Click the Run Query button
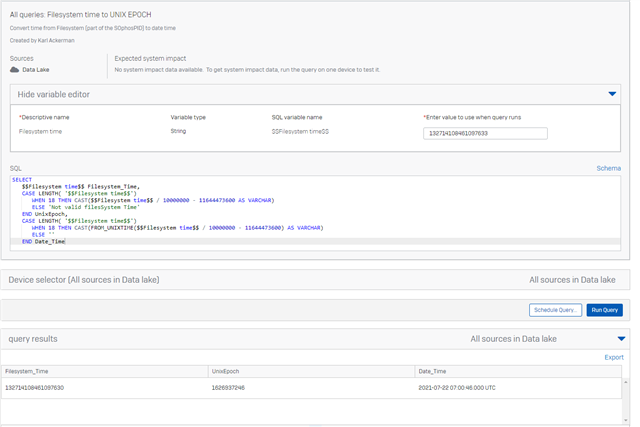Viewport: 640px width, 427px height. point(604,310)
